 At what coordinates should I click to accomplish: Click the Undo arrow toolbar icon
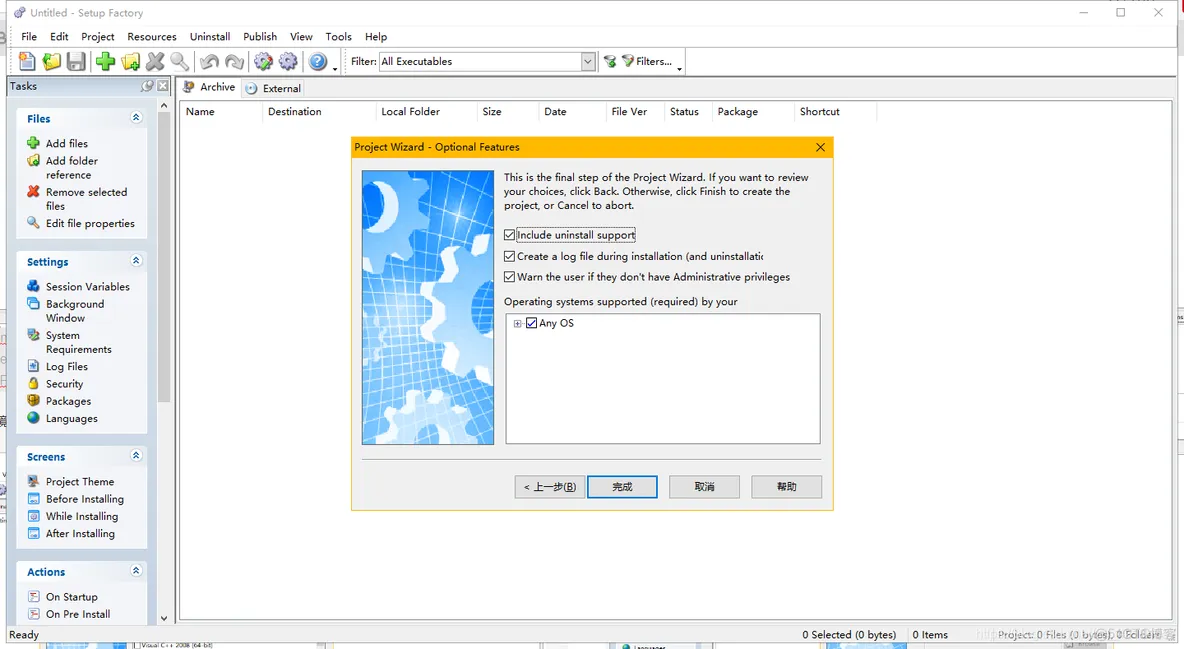pos(209,62)
